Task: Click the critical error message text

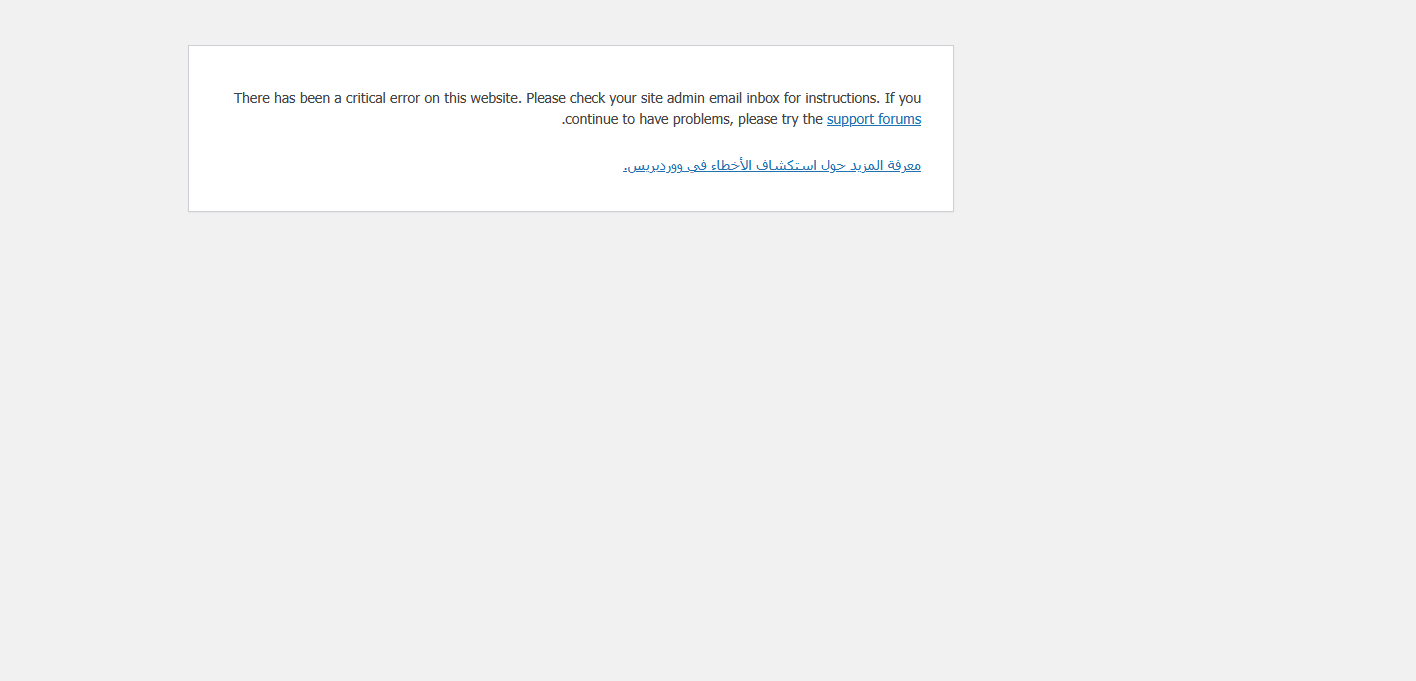Action: click(577, 108)
